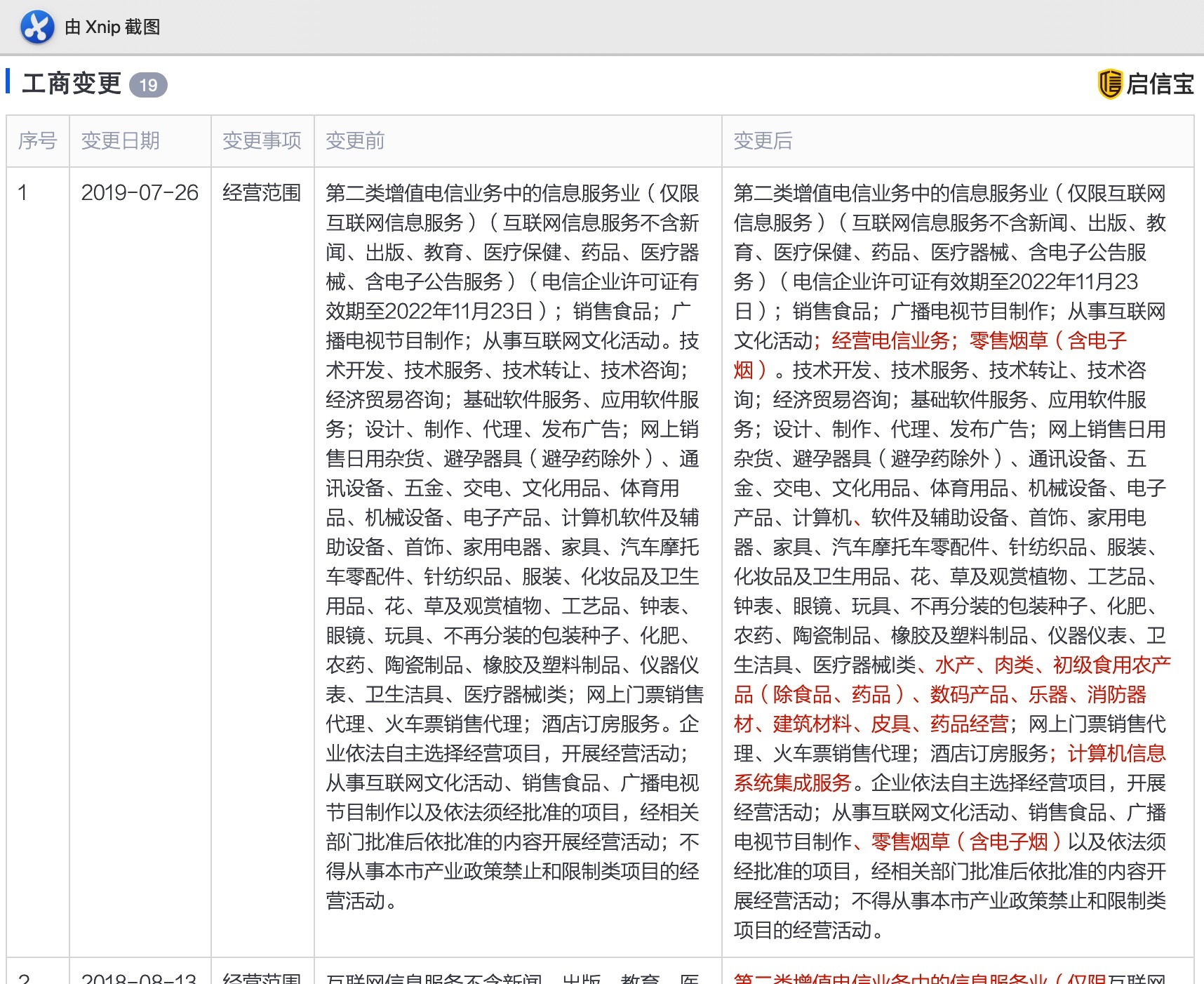Viewport: 1204px width, 984px height.
Task: Click the date 2018-08-13 in row two
Action: click(x=140, y=978)
